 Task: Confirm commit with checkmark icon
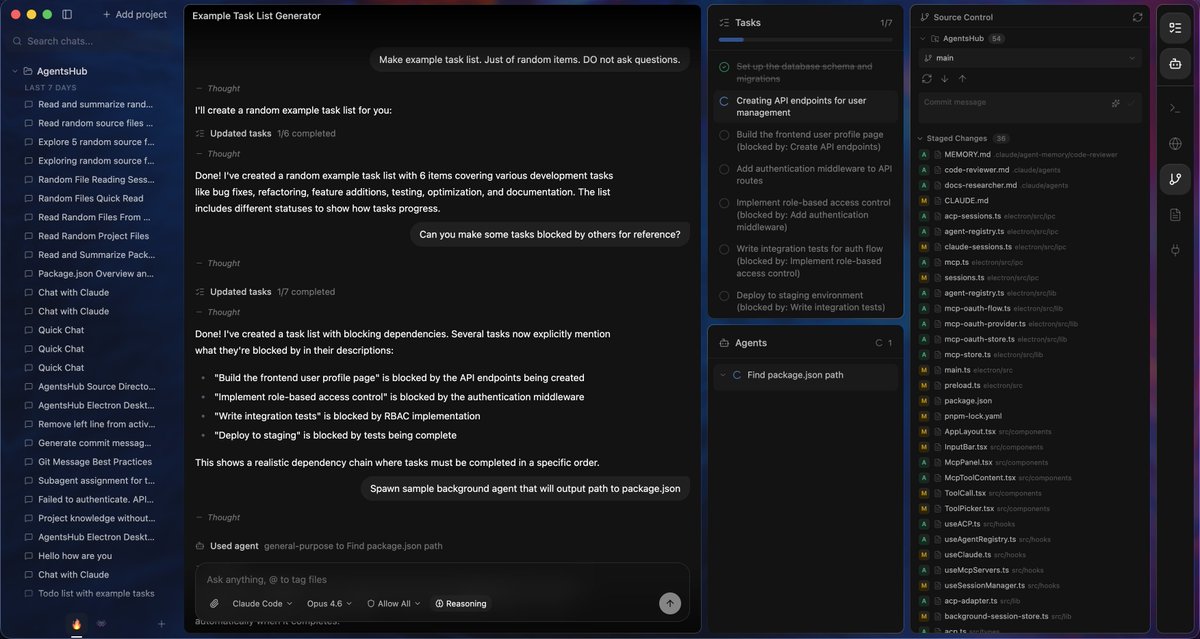point(1132,103)
